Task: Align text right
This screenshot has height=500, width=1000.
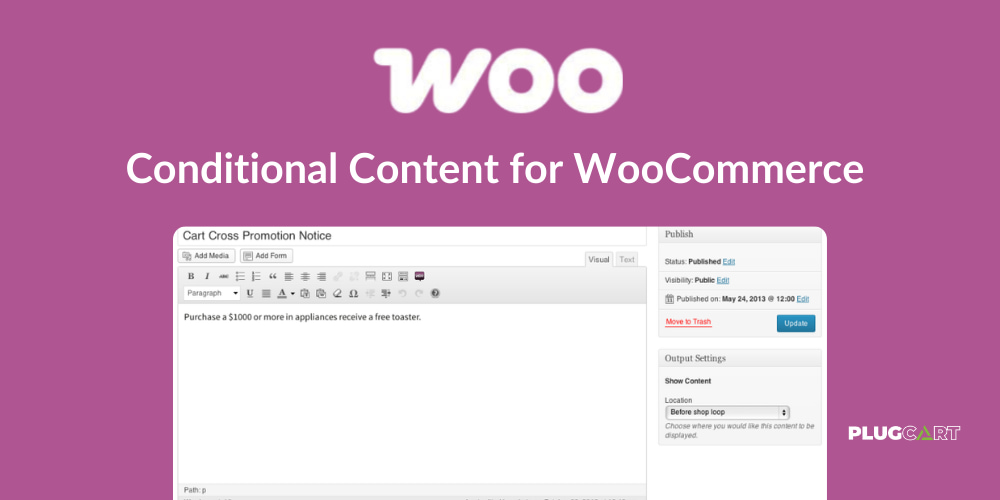Action: (x=321, y=276)
